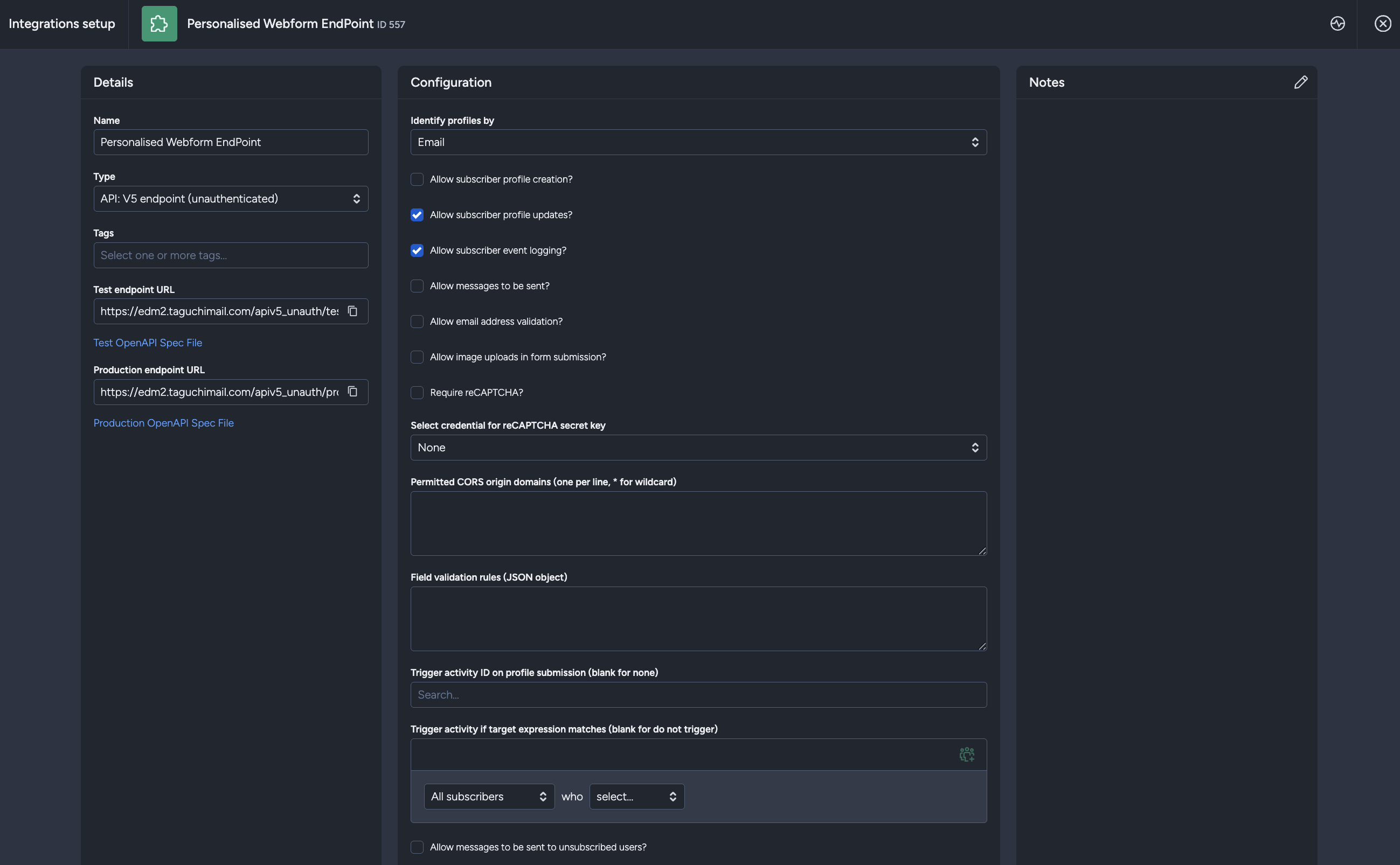This screenshot has height=865, width=1400.
Task: Uncheck Allow subscriber event logging
Action: coord(417,250)
